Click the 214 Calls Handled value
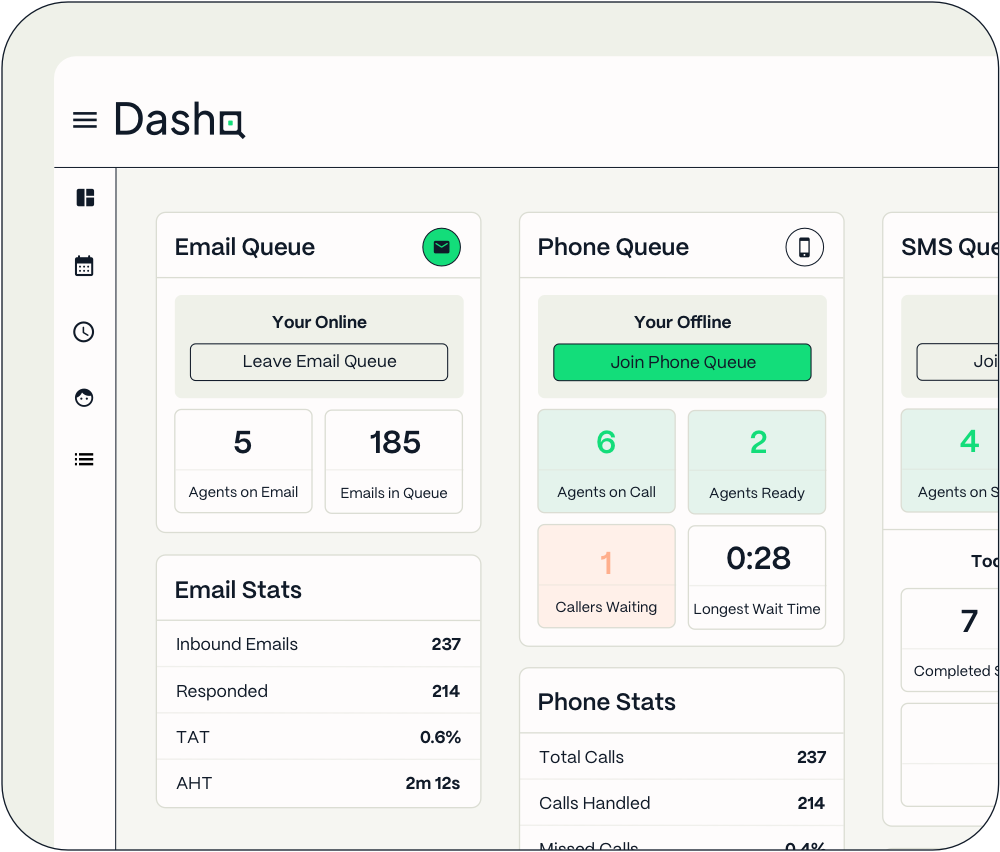Viewport: 1000px width, 852px height. tap(811, 803)
